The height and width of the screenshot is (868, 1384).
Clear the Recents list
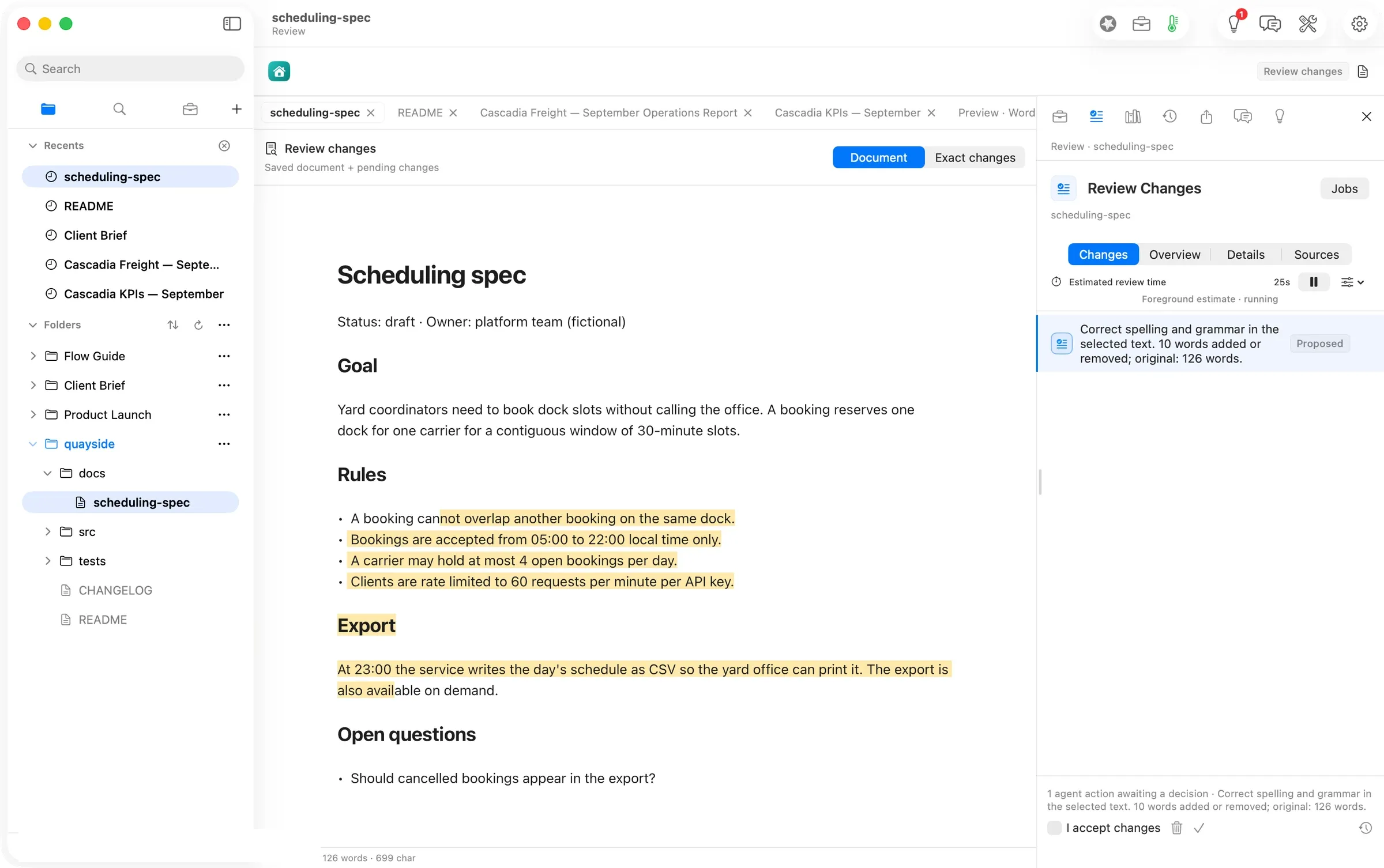click(224, 146)
